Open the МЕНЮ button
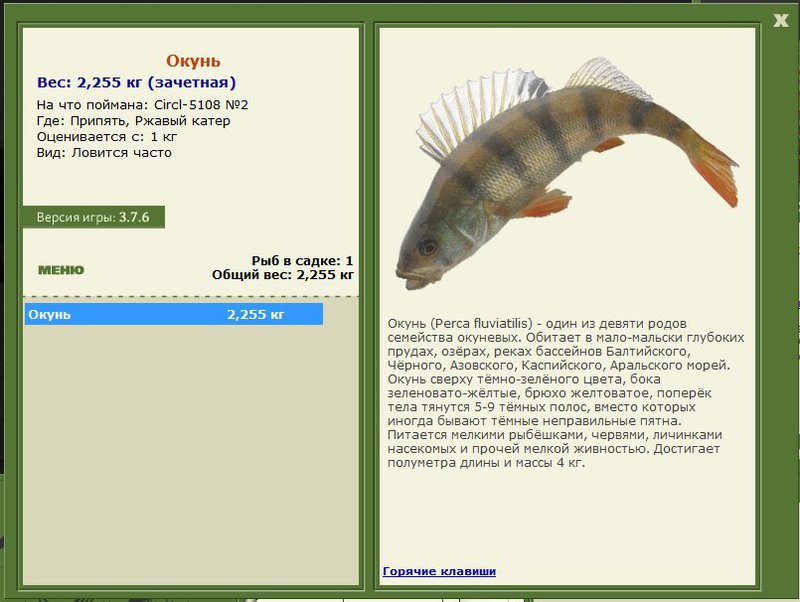Screen dimensions: 800x602 coord(61,270)
